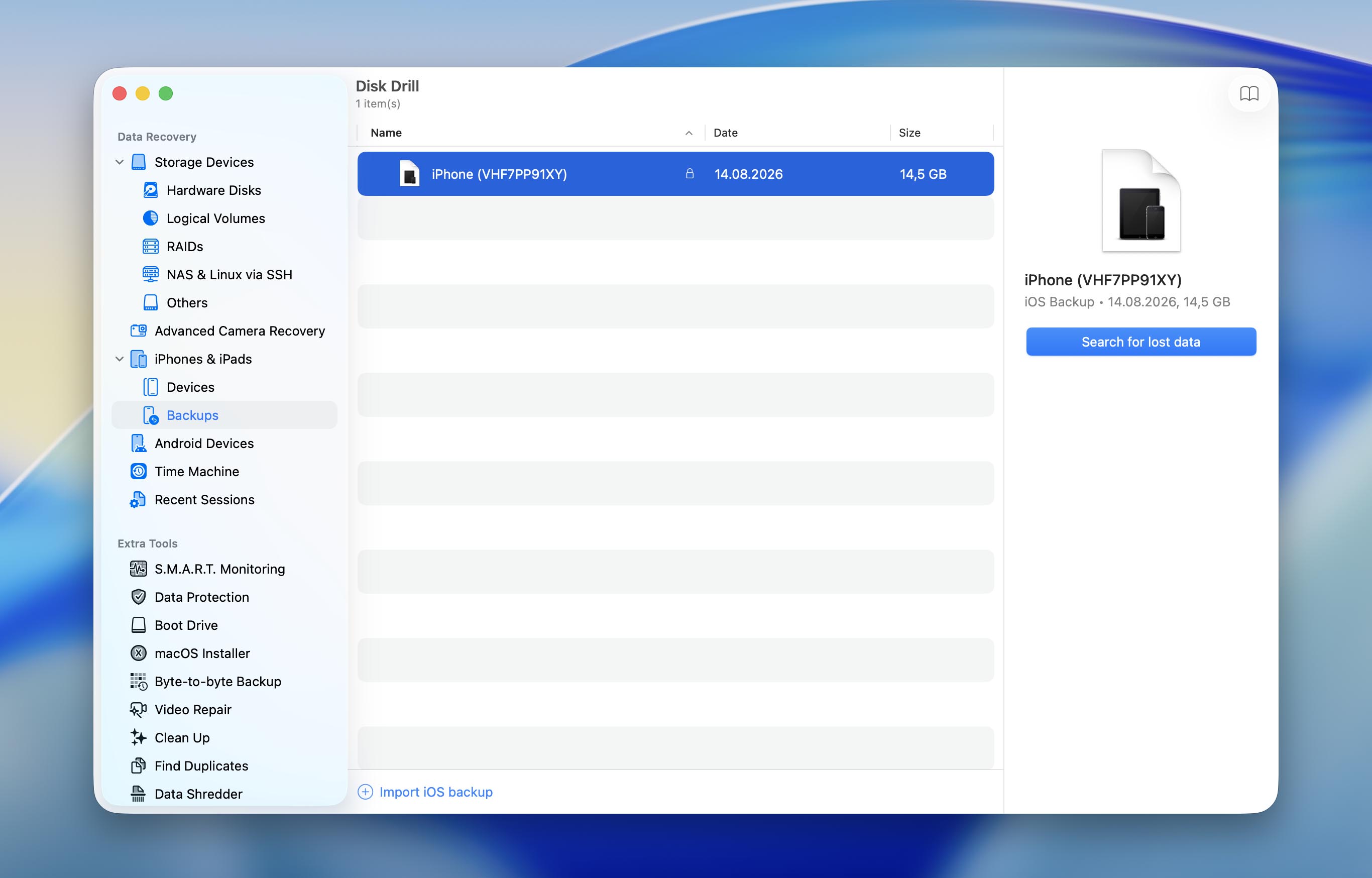Select the Logical Volumes pie icon
This screenshot has height=878, width=1372.
pos(151,218)
